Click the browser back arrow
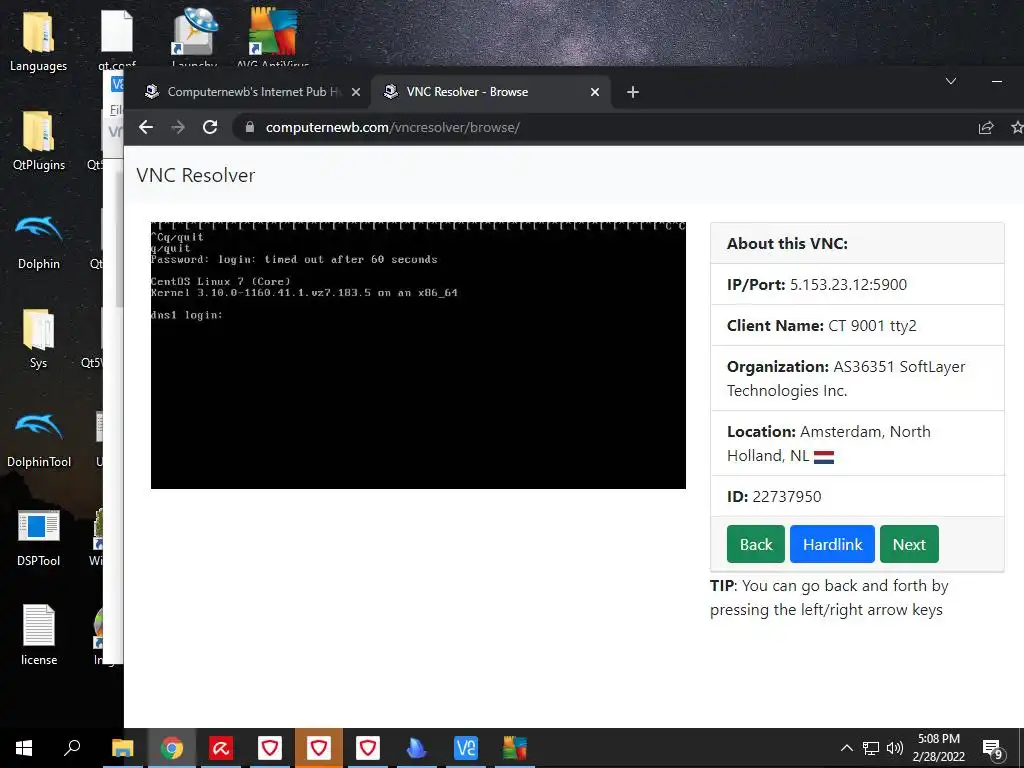Image resolution: width=1024 pixels, height=768 pixels. [146, 127]
